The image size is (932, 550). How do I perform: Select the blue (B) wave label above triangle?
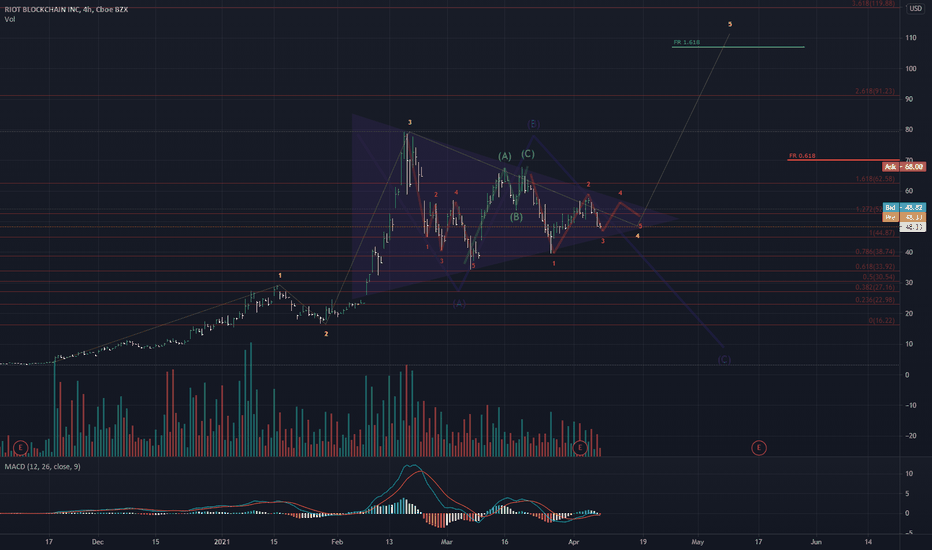[533, 124]
